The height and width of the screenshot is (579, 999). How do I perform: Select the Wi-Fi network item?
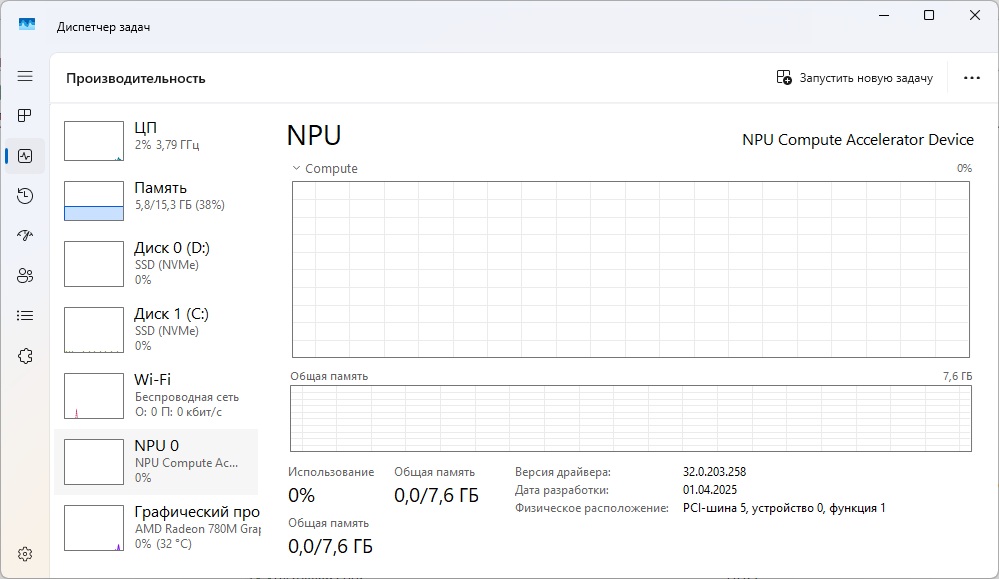click(156, 395)
